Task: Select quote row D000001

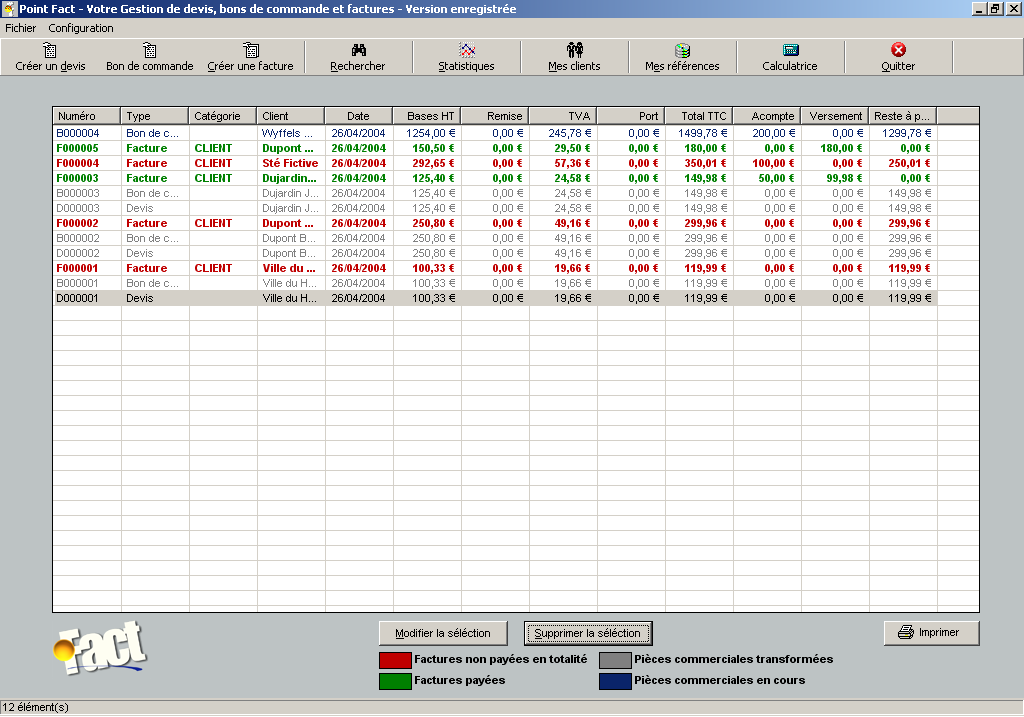Action: (x=495, y=298)
